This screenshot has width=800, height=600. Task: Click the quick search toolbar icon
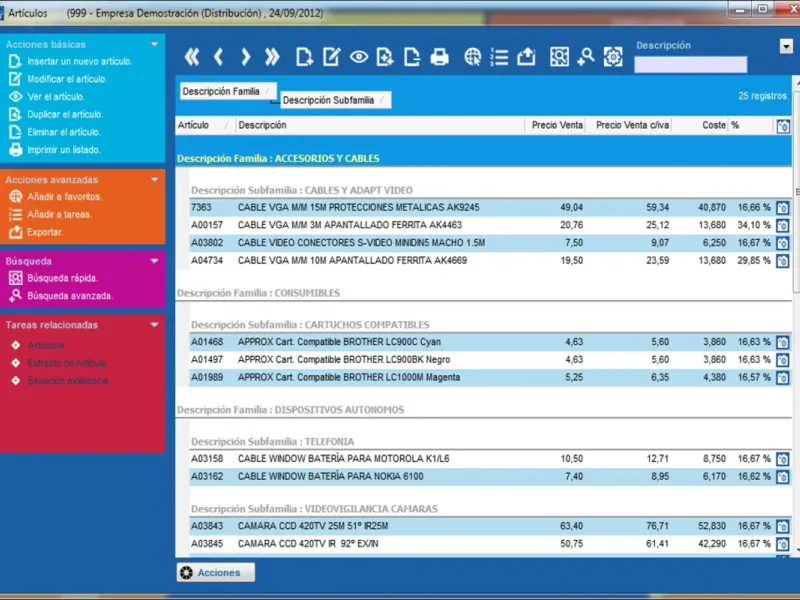[x=559, y=57]
